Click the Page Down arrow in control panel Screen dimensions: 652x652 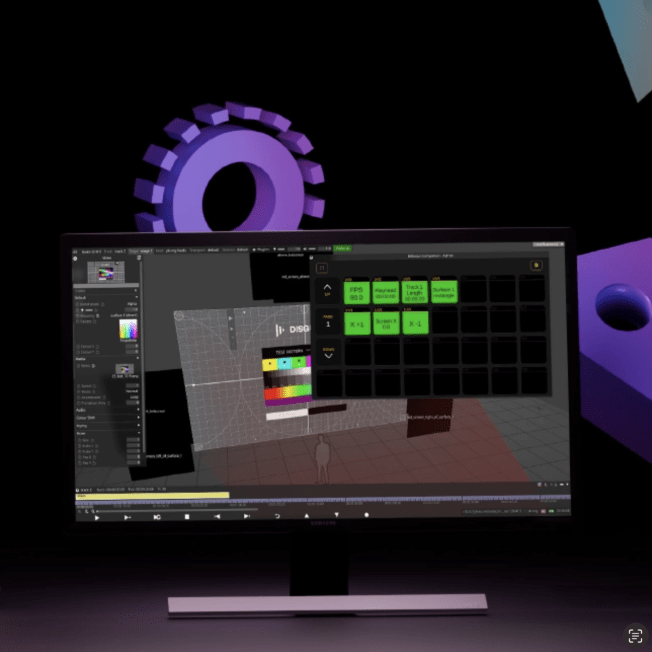[328, 353]
